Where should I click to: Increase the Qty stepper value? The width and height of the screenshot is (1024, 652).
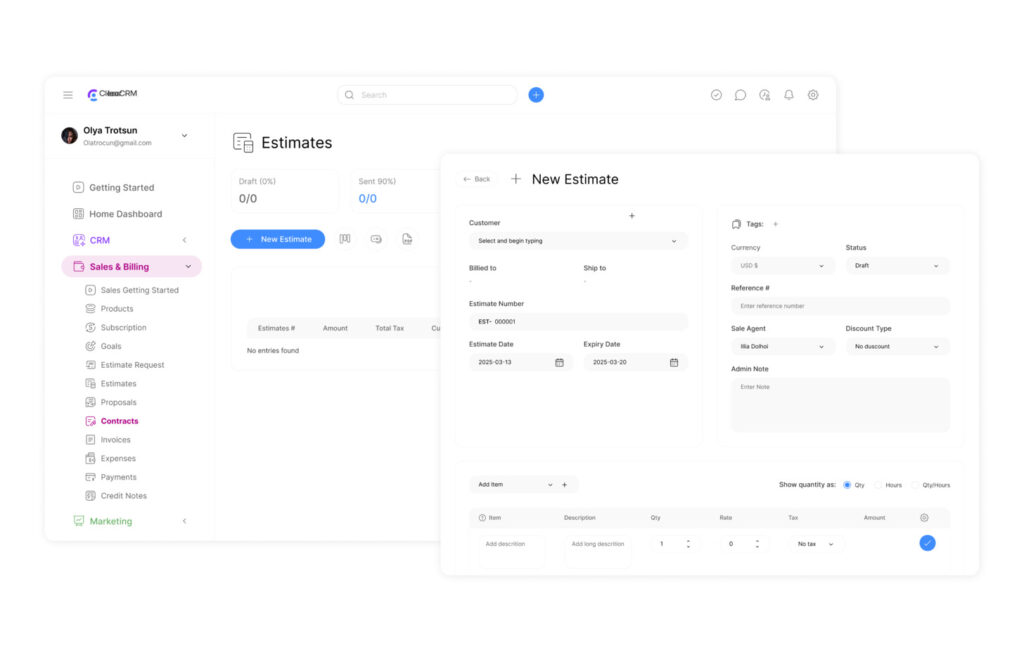pos(688,540)
